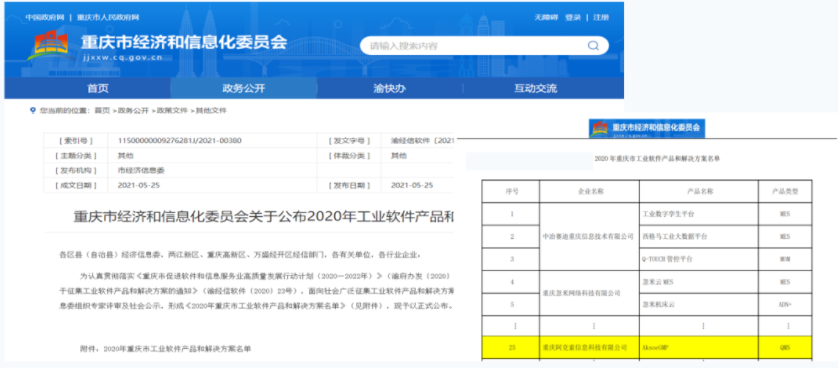
Task: Click the article headline about 2020年工业软件产品
Action: [x=263, y=217]
